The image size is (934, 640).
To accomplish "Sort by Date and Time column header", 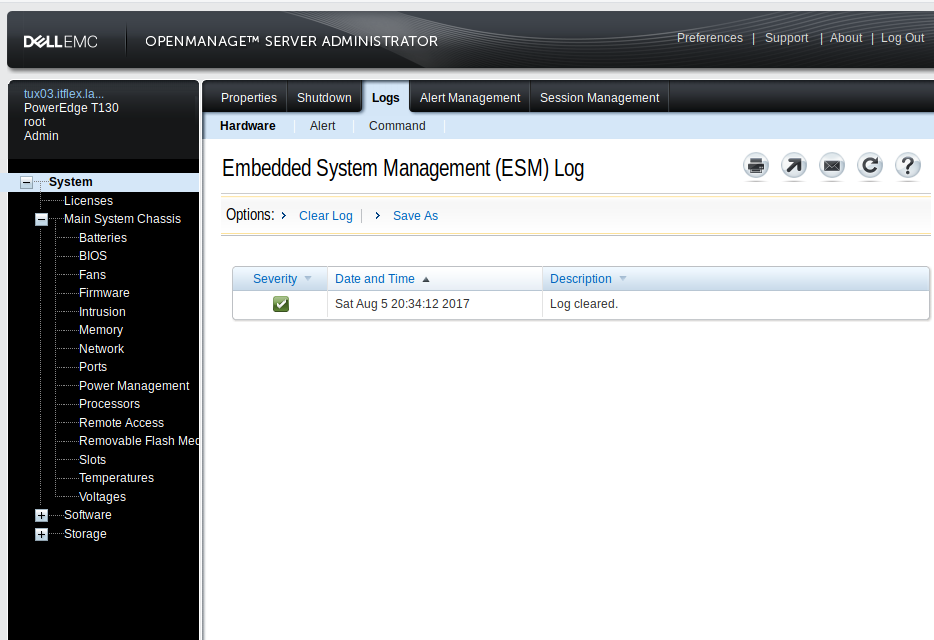I will [x=375, y=278].
